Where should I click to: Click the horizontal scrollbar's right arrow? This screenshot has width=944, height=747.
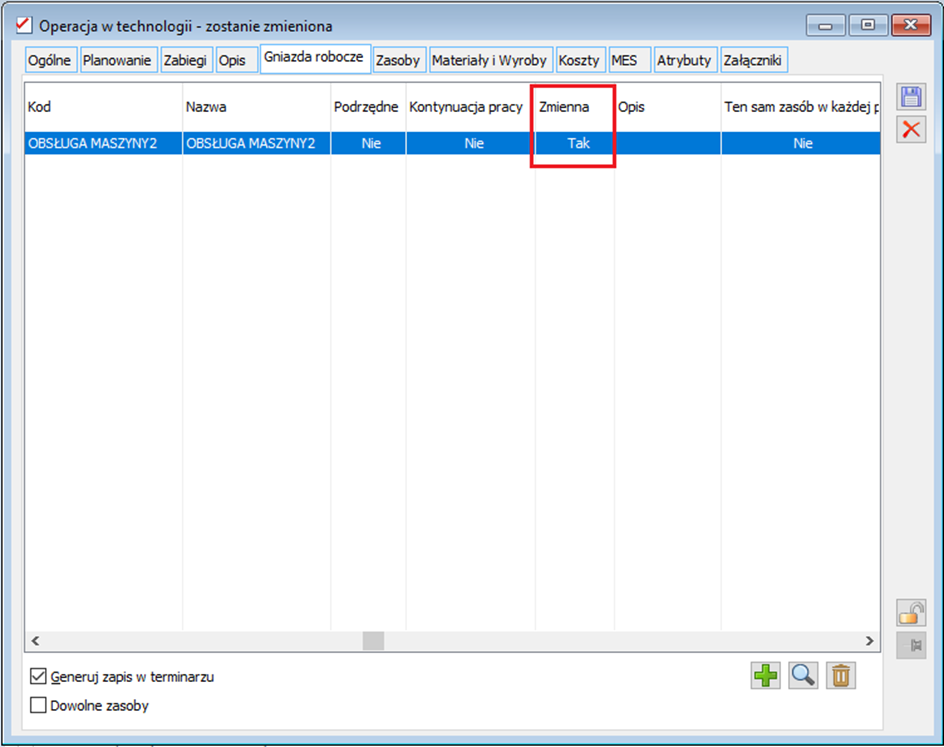(x=871, y=641)
